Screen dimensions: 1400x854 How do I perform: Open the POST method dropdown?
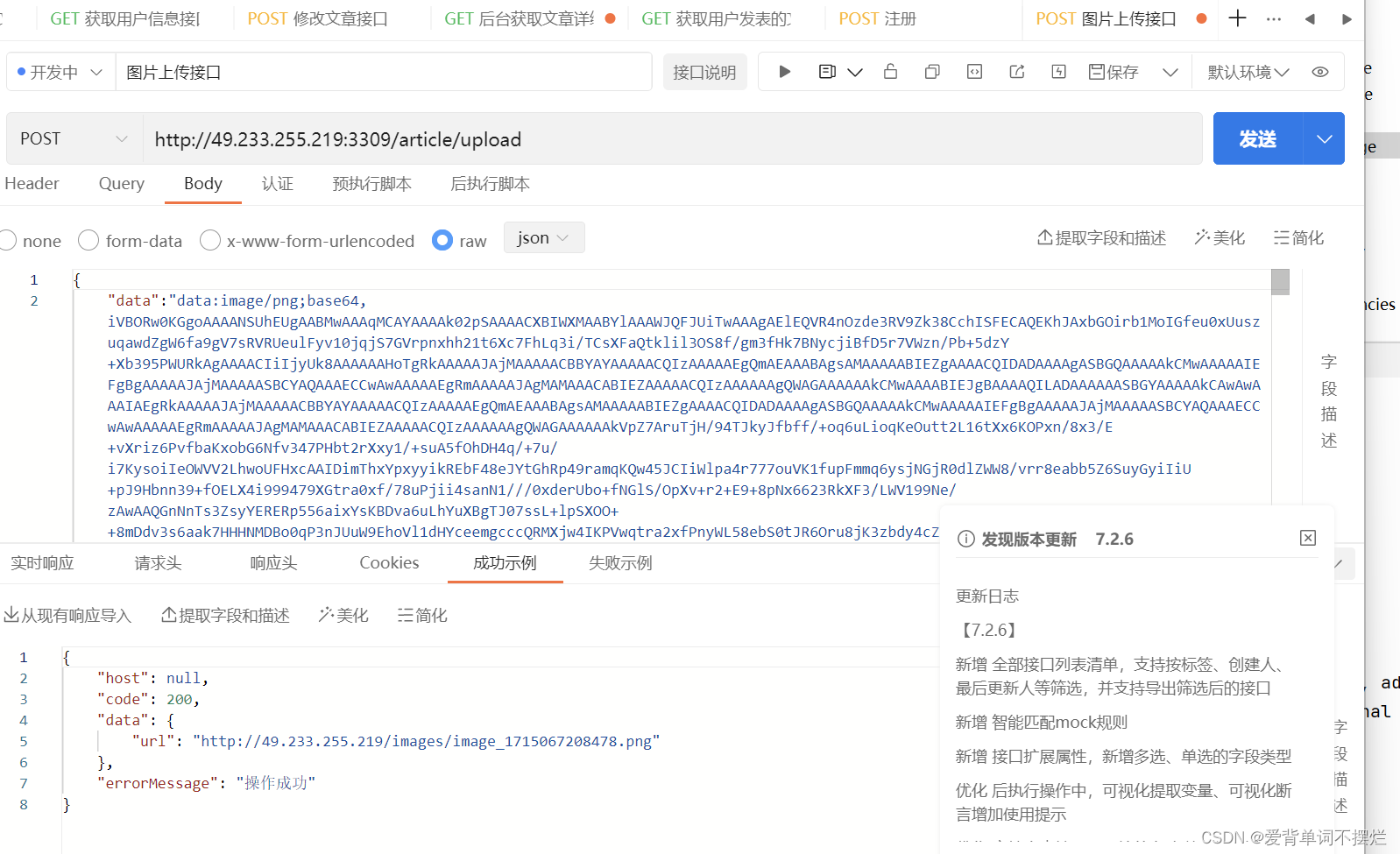(x=74, y=138)
